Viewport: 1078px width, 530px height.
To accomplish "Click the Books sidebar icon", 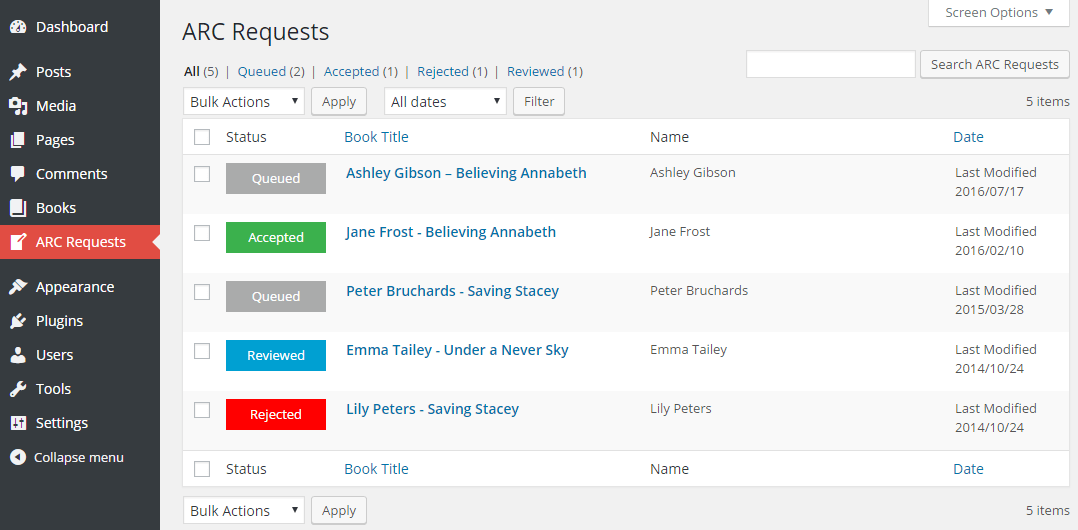I will (18, 208).
